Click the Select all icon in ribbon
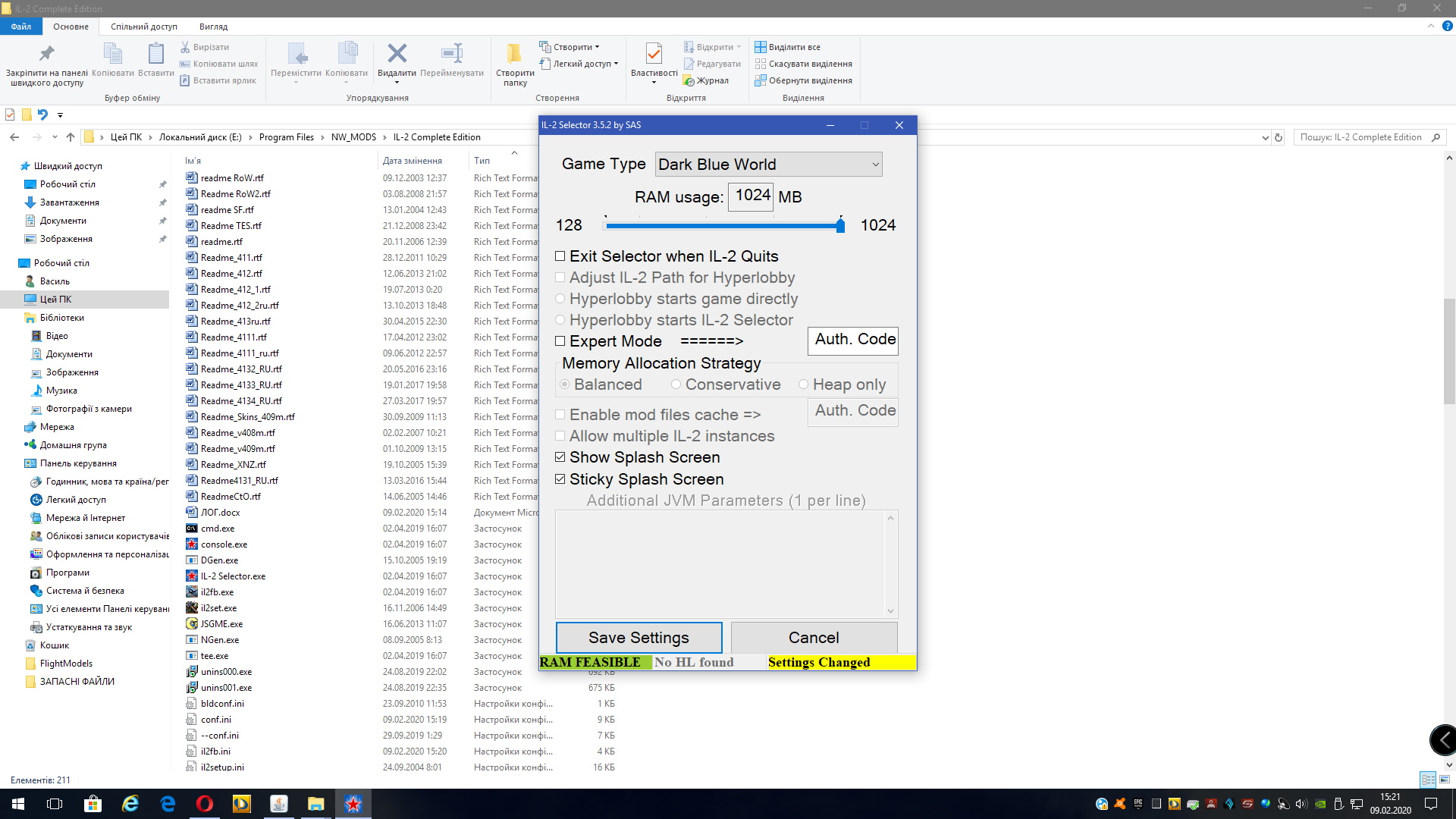This screenshot has width=1456, height=819. tap(761, 47)
